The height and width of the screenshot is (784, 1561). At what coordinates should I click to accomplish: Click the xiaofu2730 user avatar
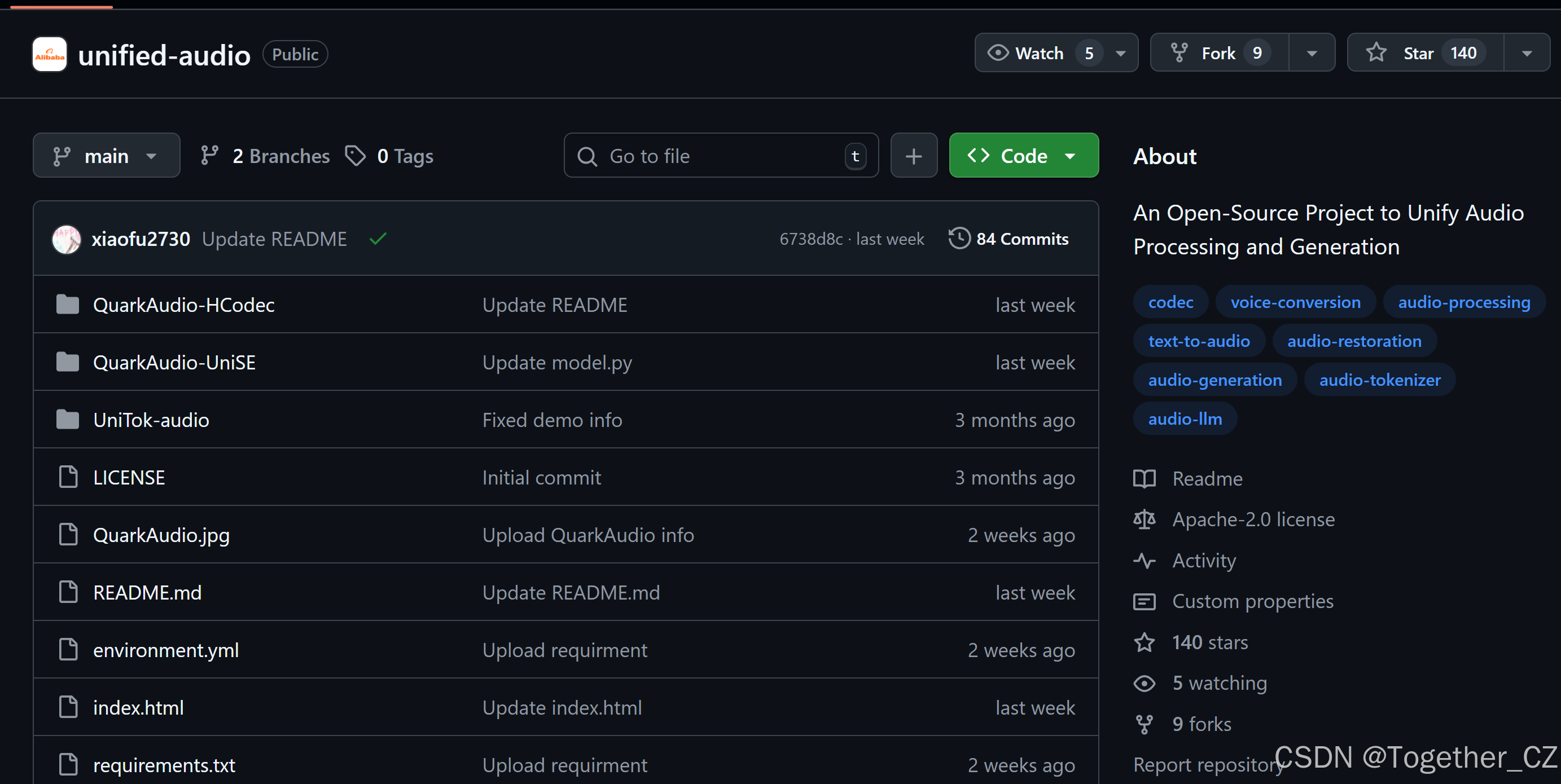(67, 239)
